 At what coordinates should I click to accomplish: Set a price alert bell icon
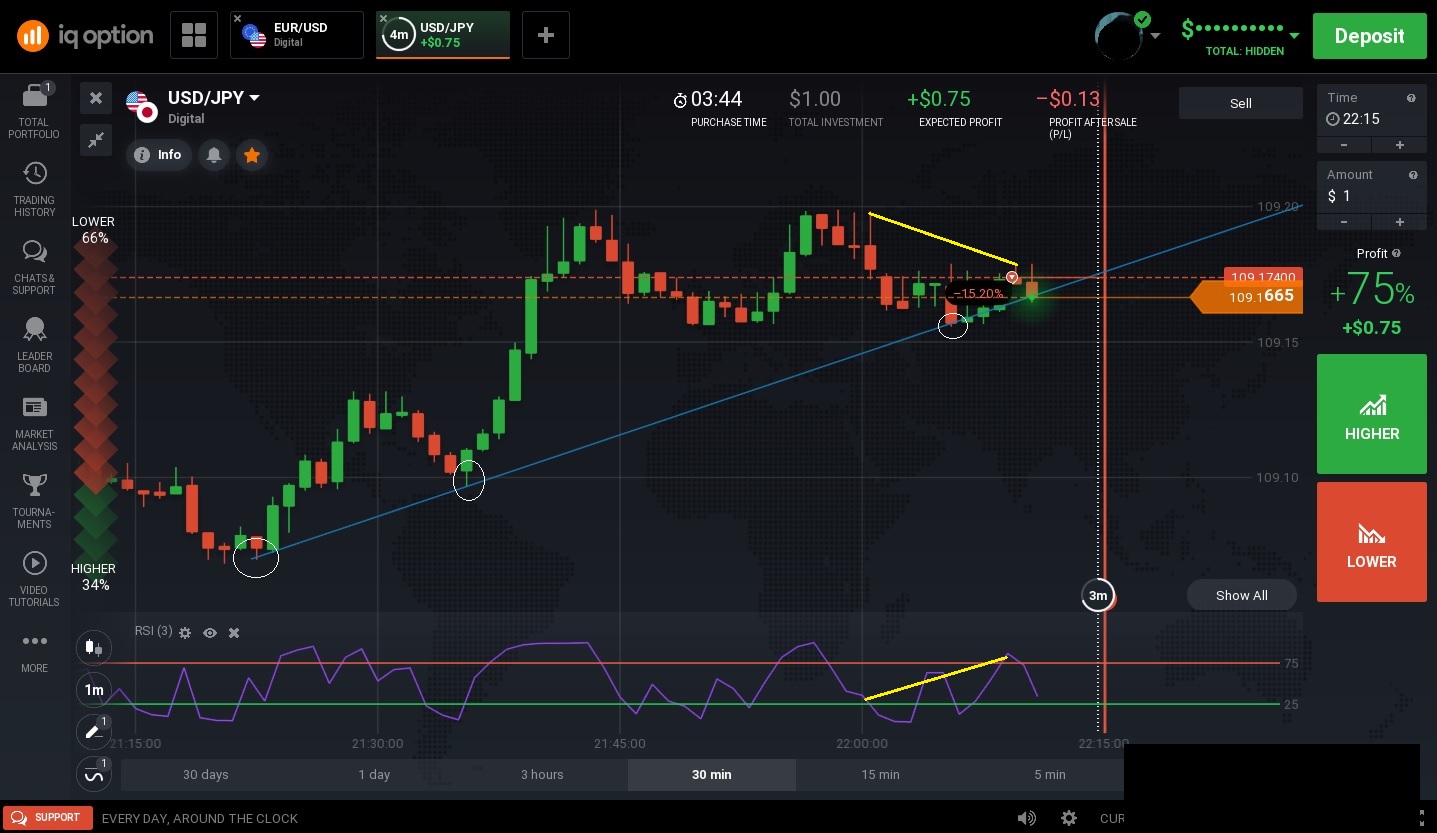(214, 155)
